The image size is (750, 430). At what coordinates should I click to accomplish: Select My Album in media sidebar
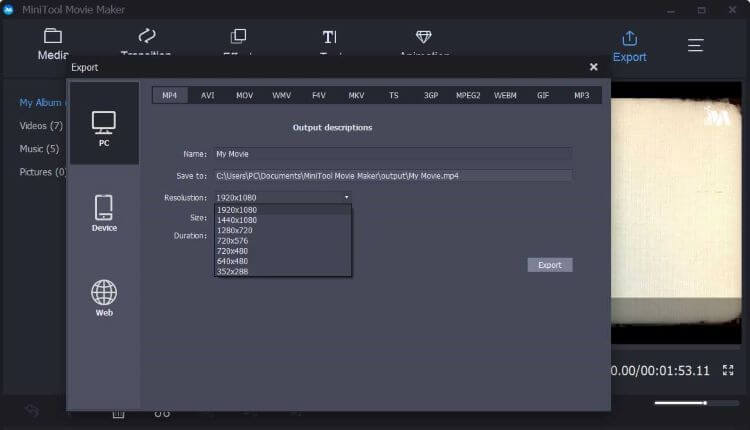43,102
